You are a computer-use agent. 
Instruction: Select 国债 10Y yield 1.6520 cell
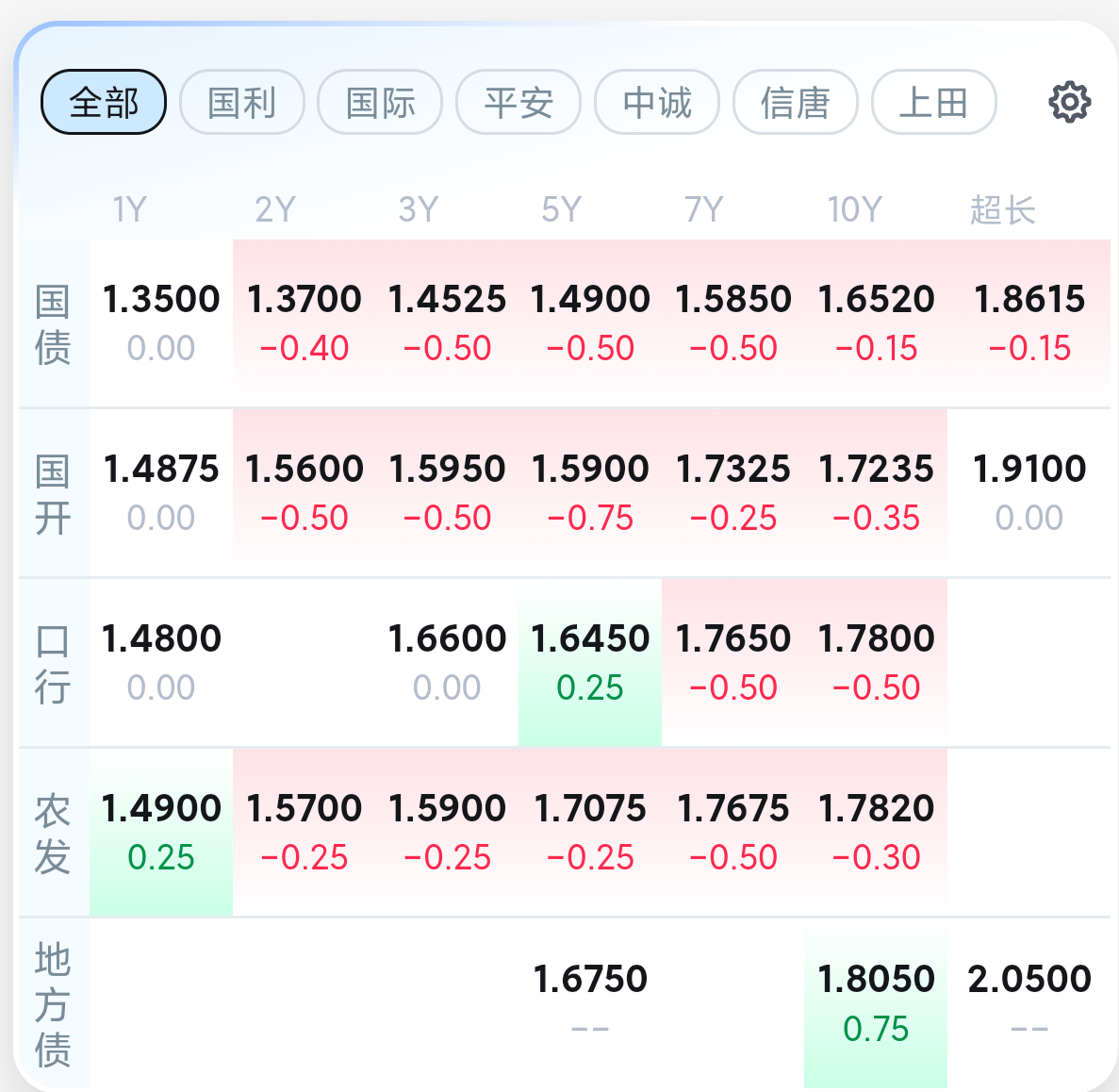[876, 323]
